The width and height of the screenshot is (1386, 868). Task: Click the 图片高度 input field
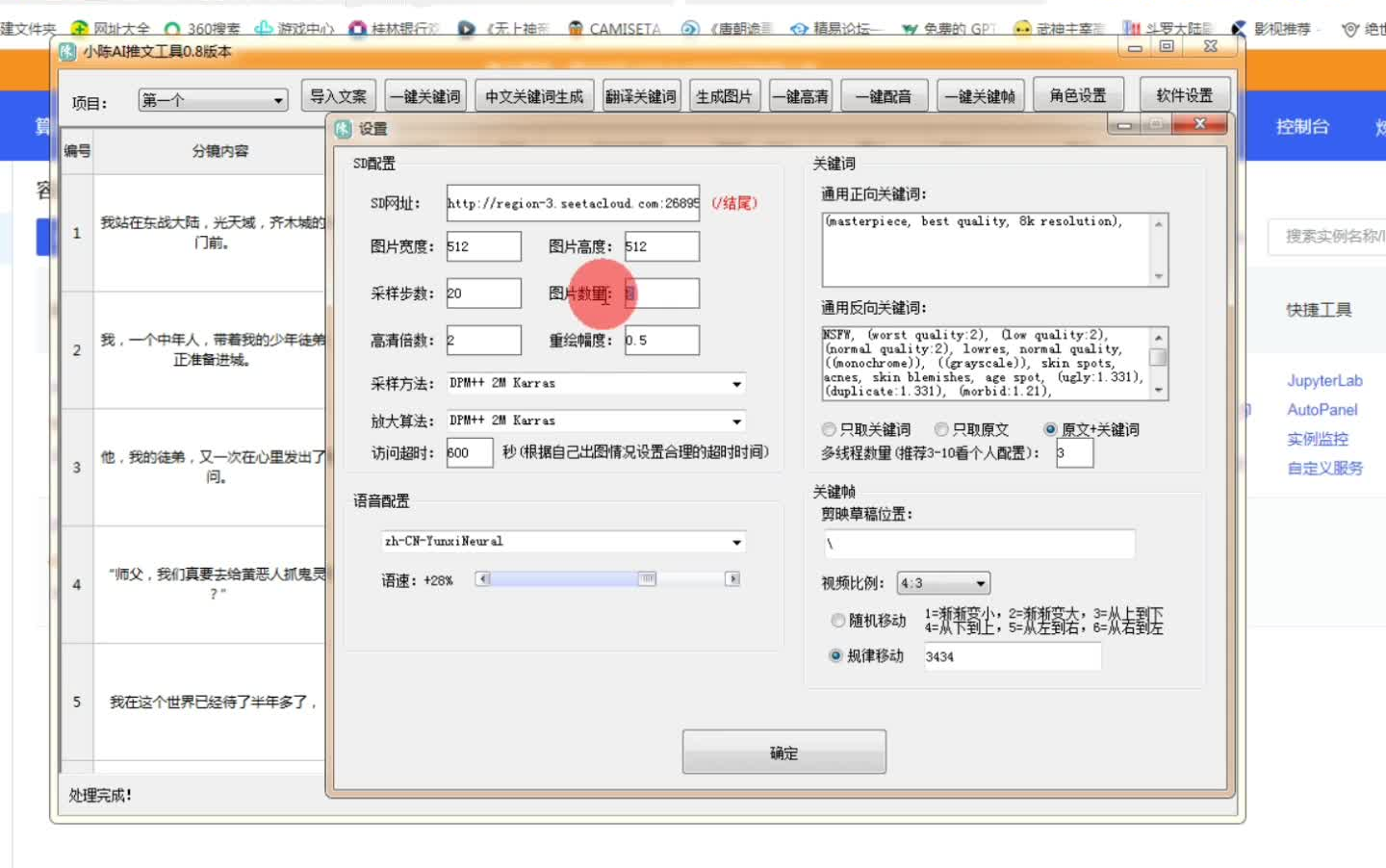click(661, 246)
